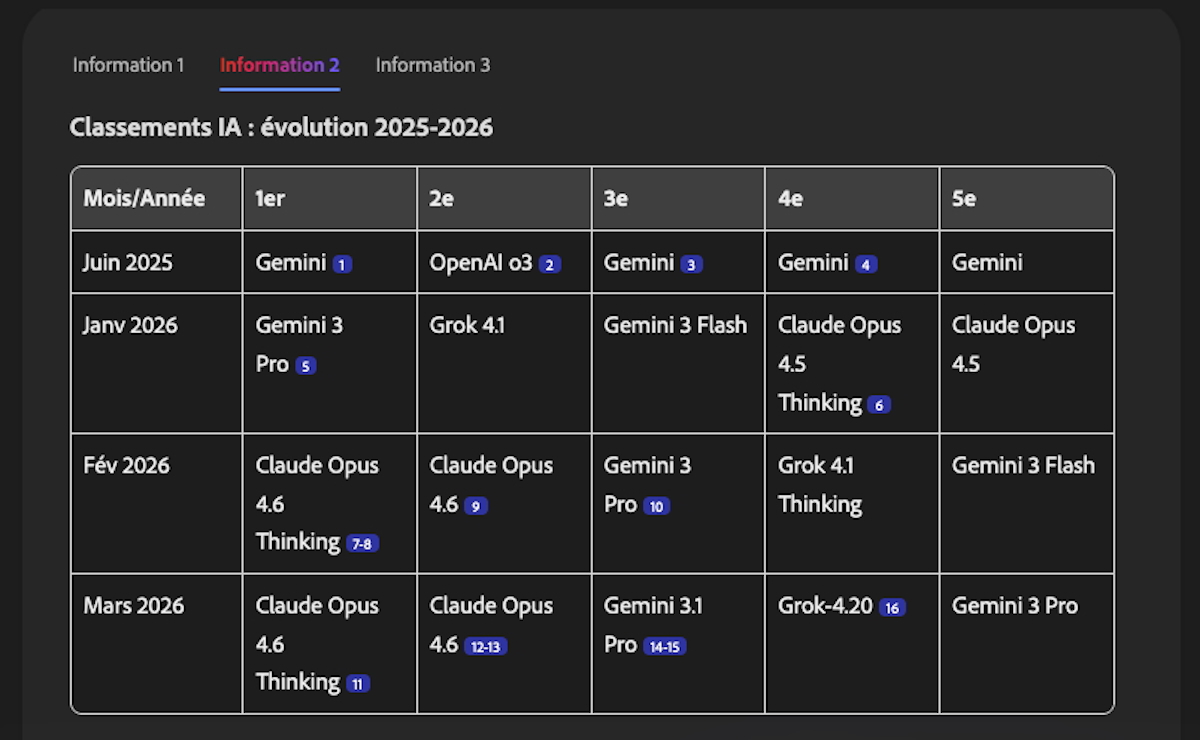Click citation 16 next to Grok-4.20

pyautogui.click(x=892, y=608)
